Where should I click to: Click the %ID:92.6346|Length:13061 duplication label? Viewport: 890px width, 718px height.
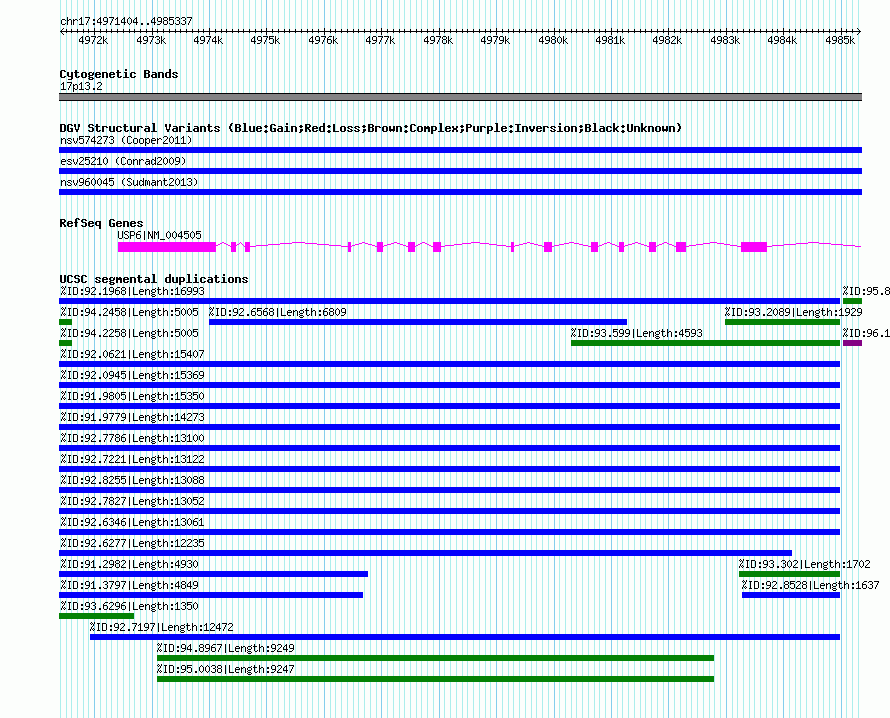(x=132, y=522)
